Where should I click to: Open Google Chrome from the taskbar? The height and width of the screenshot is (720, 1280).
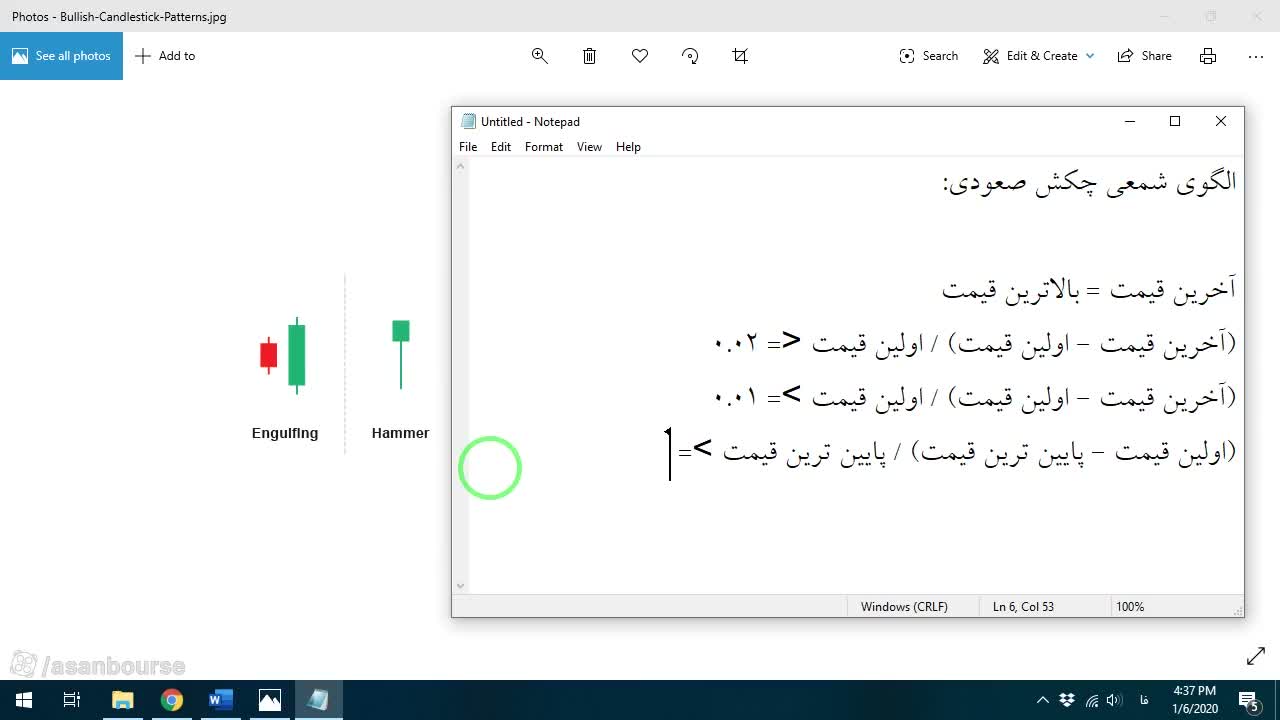171,700
